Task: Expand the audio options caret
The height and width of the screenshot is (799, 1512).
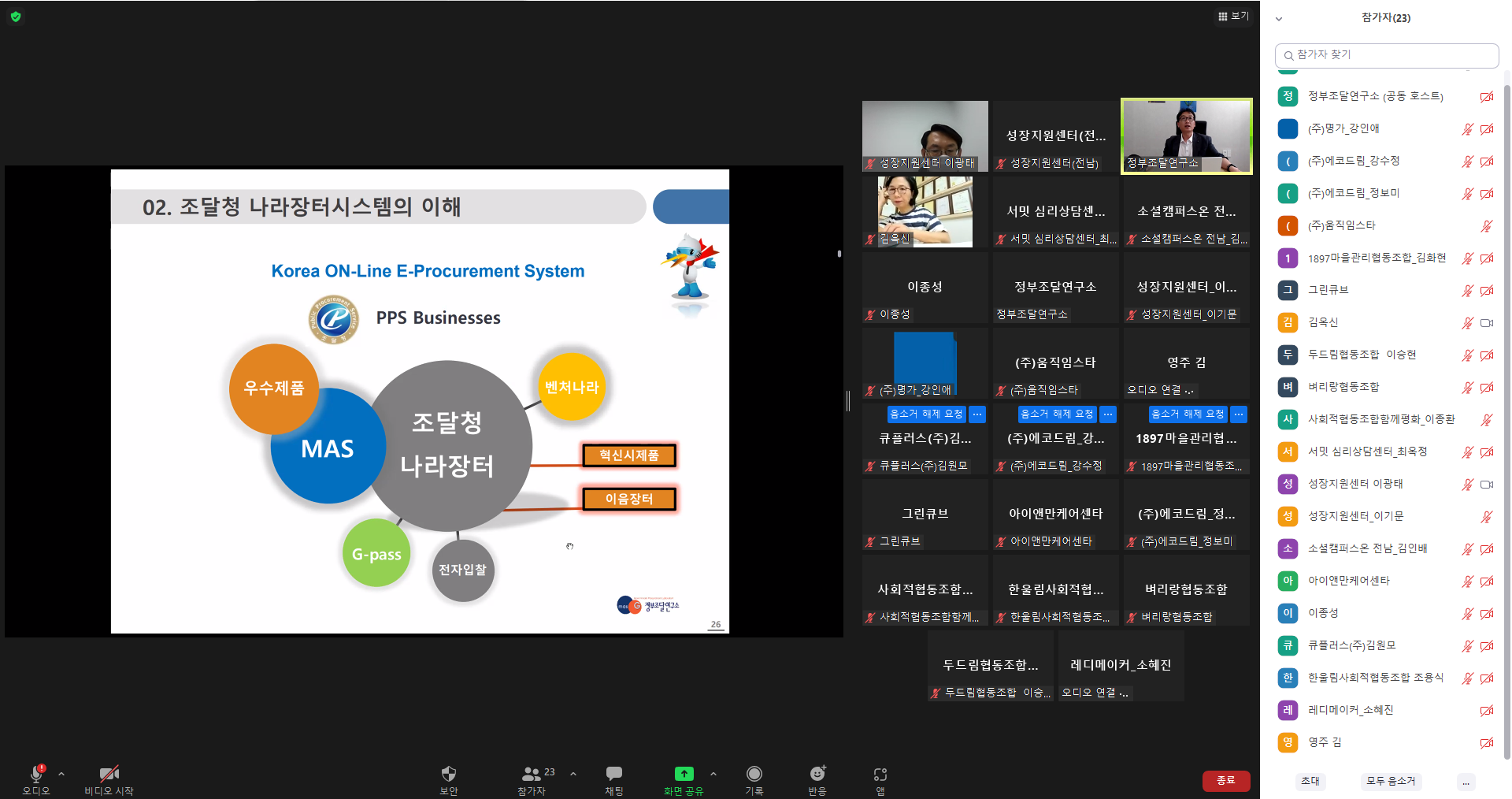Action: (61, 774)
